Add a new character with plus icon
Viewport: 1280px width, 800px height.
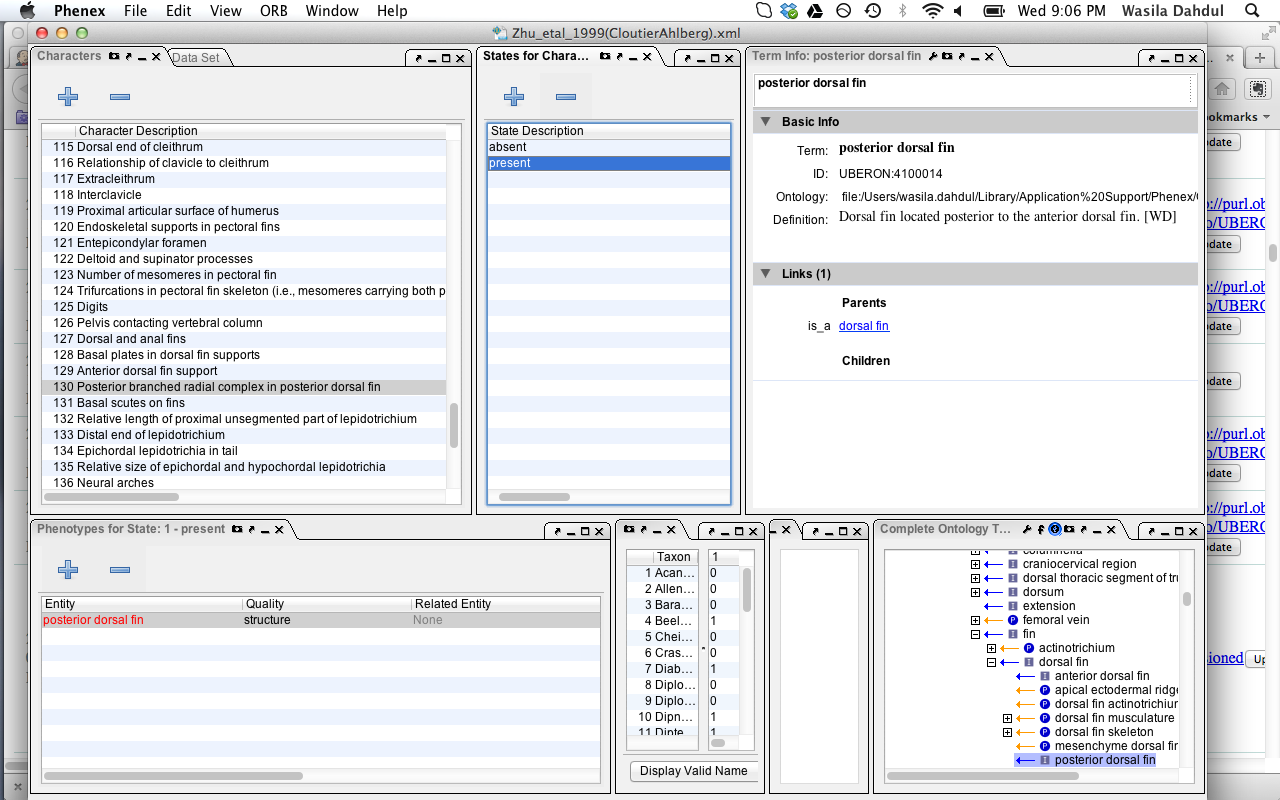pos(68,97)
